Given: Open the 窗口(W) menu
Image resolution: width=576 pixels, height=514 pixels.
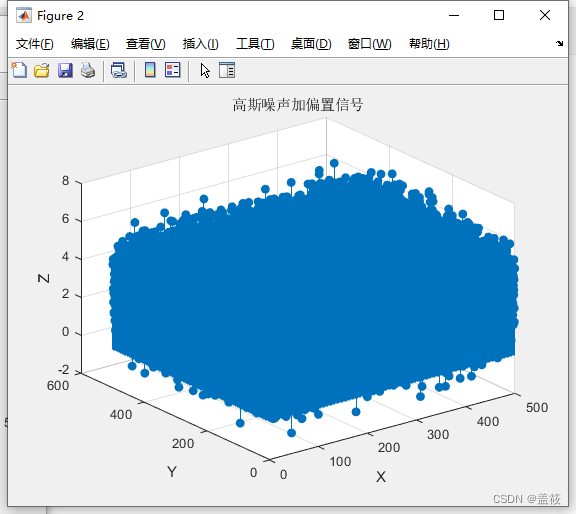Looking at the screenshot, I should [370, 44].
